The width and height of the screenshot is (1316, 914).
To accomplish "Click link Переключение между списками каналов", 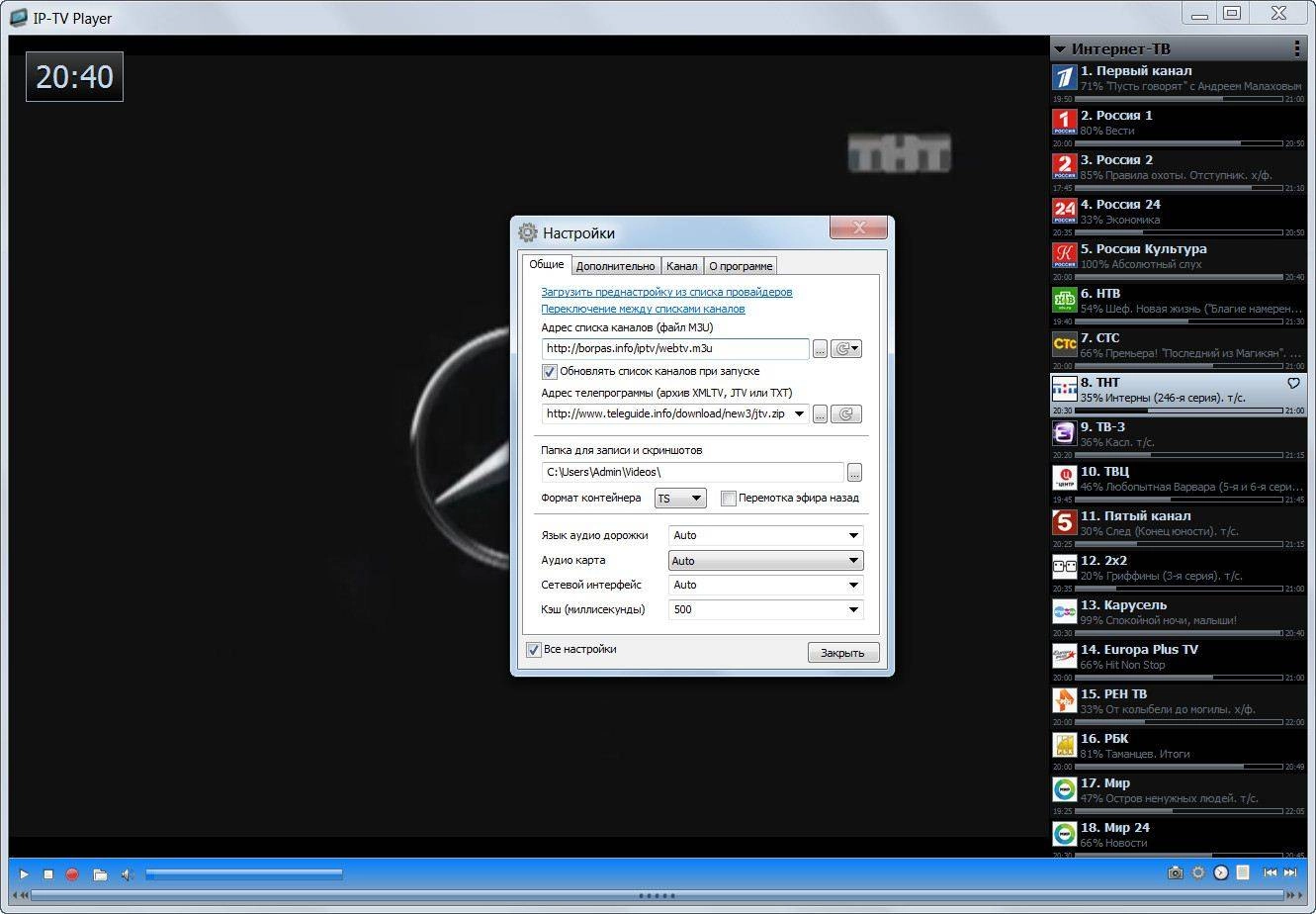I will coord(643,309).
